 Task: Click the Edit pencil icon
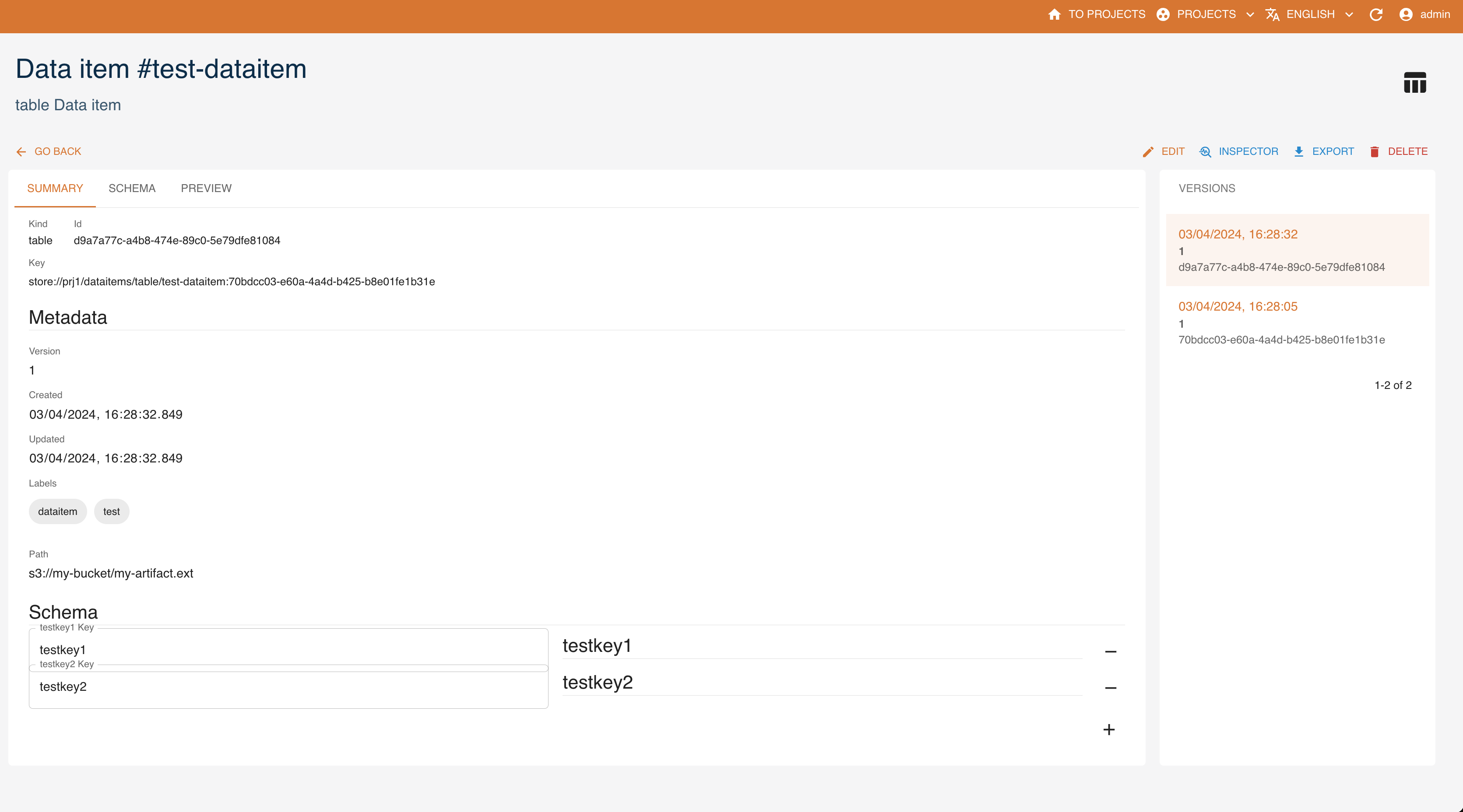(x=1148, y=151)
